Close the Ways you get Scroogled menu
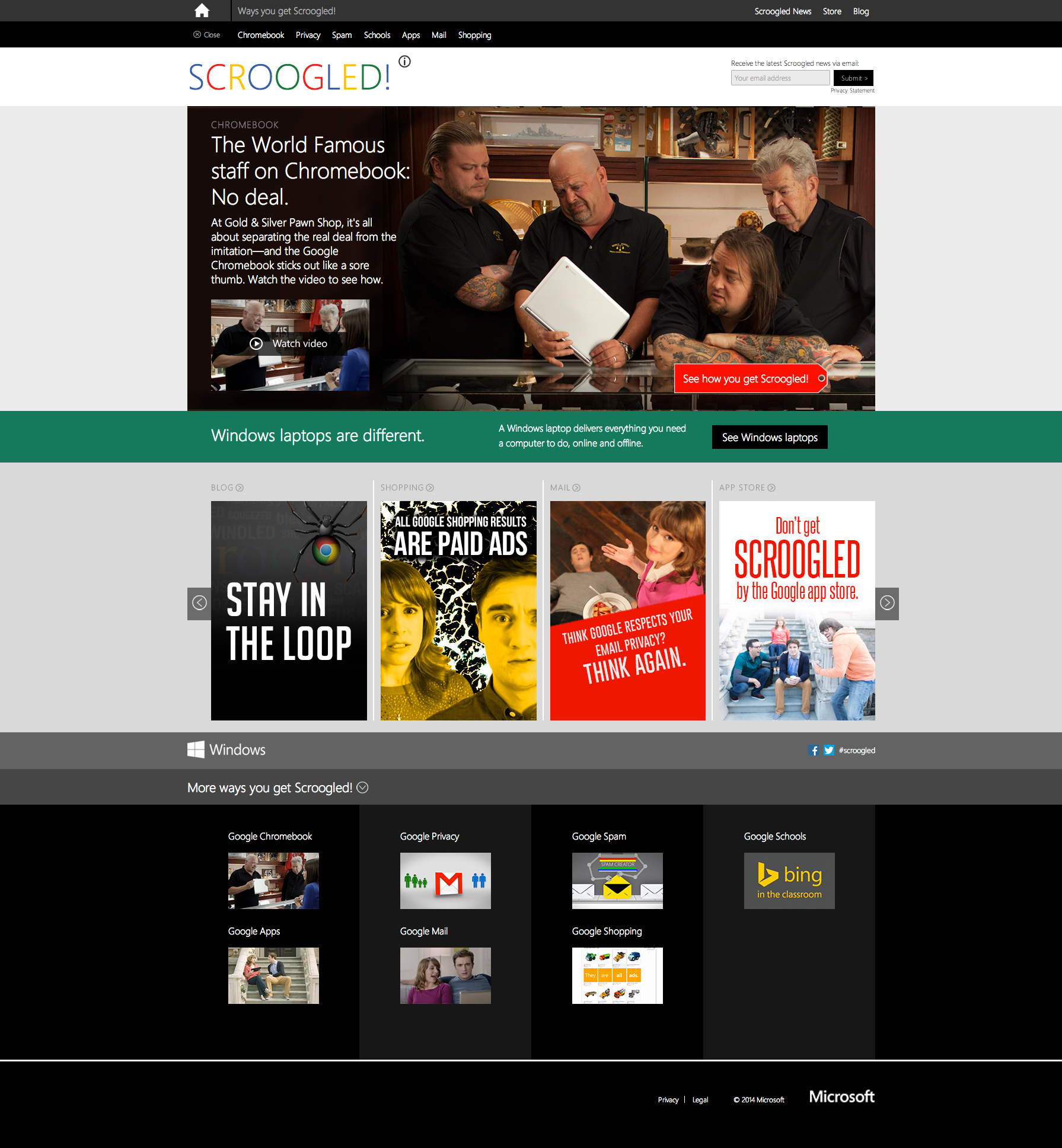 [x=206, y=35]
